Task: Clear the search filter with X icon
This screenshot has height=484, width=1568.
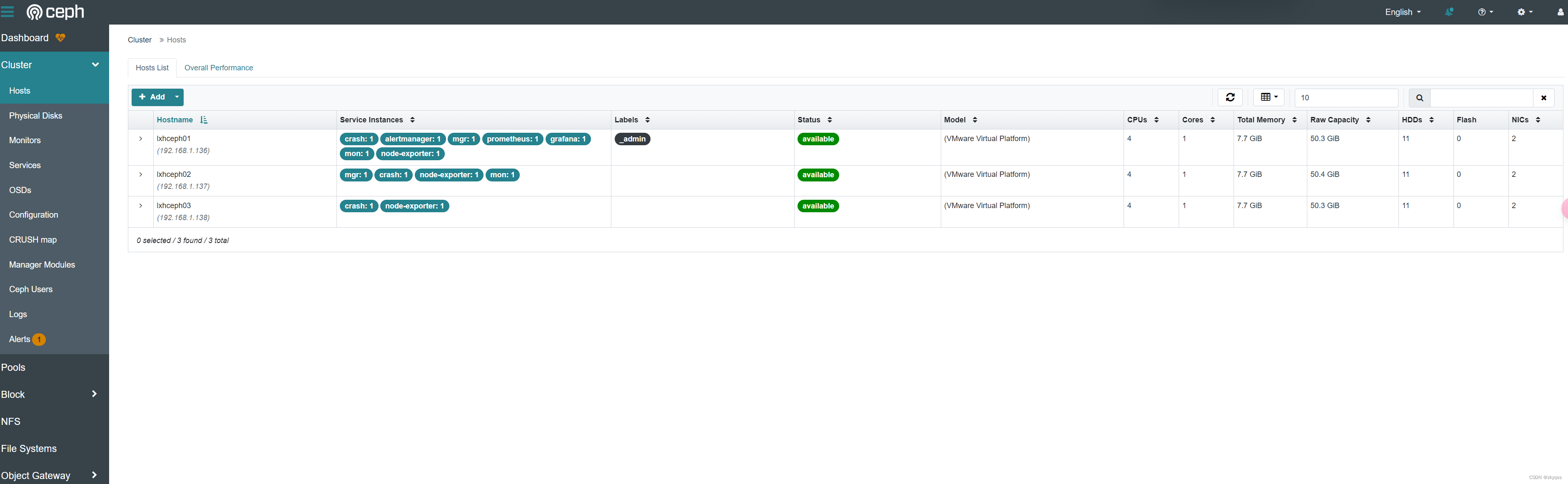Action: tap(1544, 98)
